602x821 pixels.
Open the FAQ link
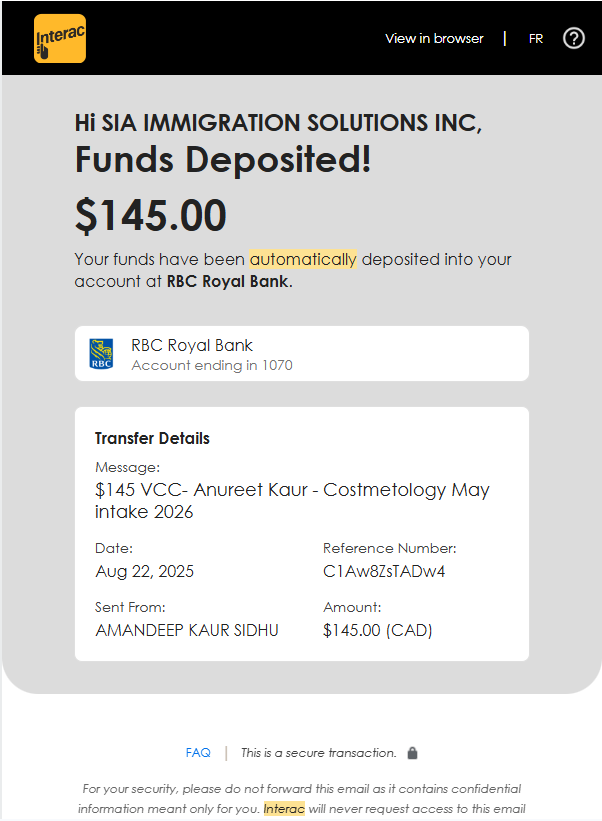(x=198, y=753)
